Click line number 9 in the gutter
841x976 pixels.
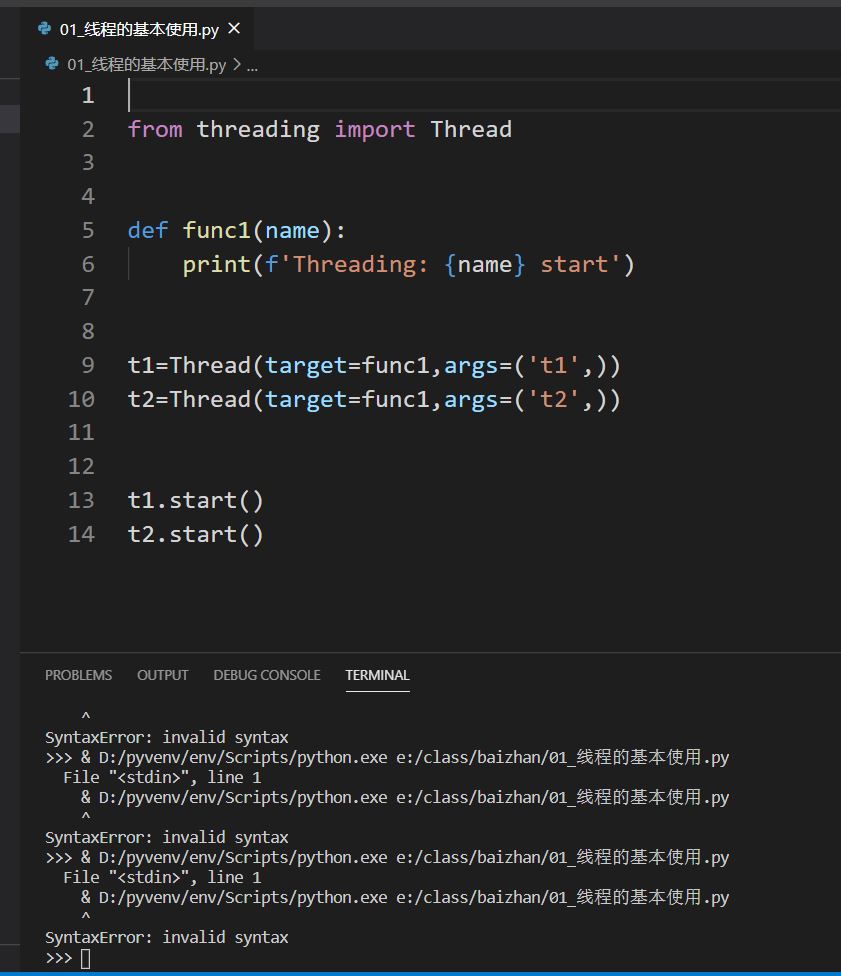pos(88,365)
